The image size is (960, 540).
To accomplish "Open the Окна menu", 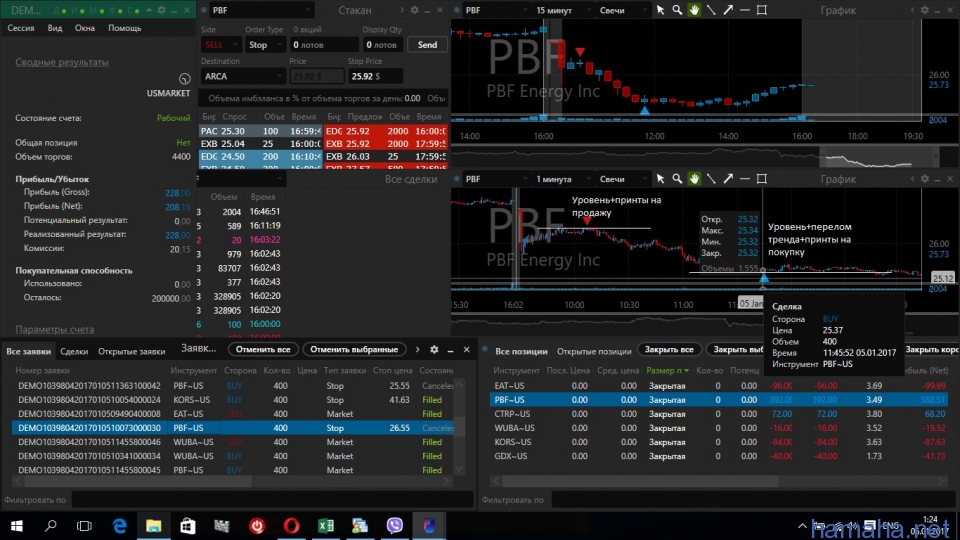I will tap(84, 28).
